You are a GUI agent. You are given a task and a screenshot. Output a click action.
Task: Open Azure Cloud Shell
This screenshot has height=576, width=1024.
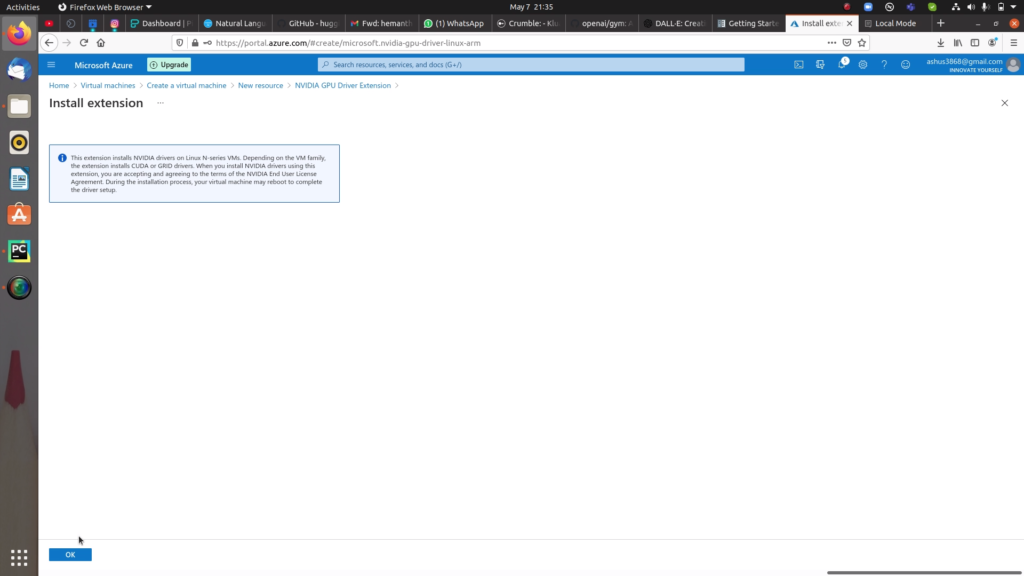[798, 64]
